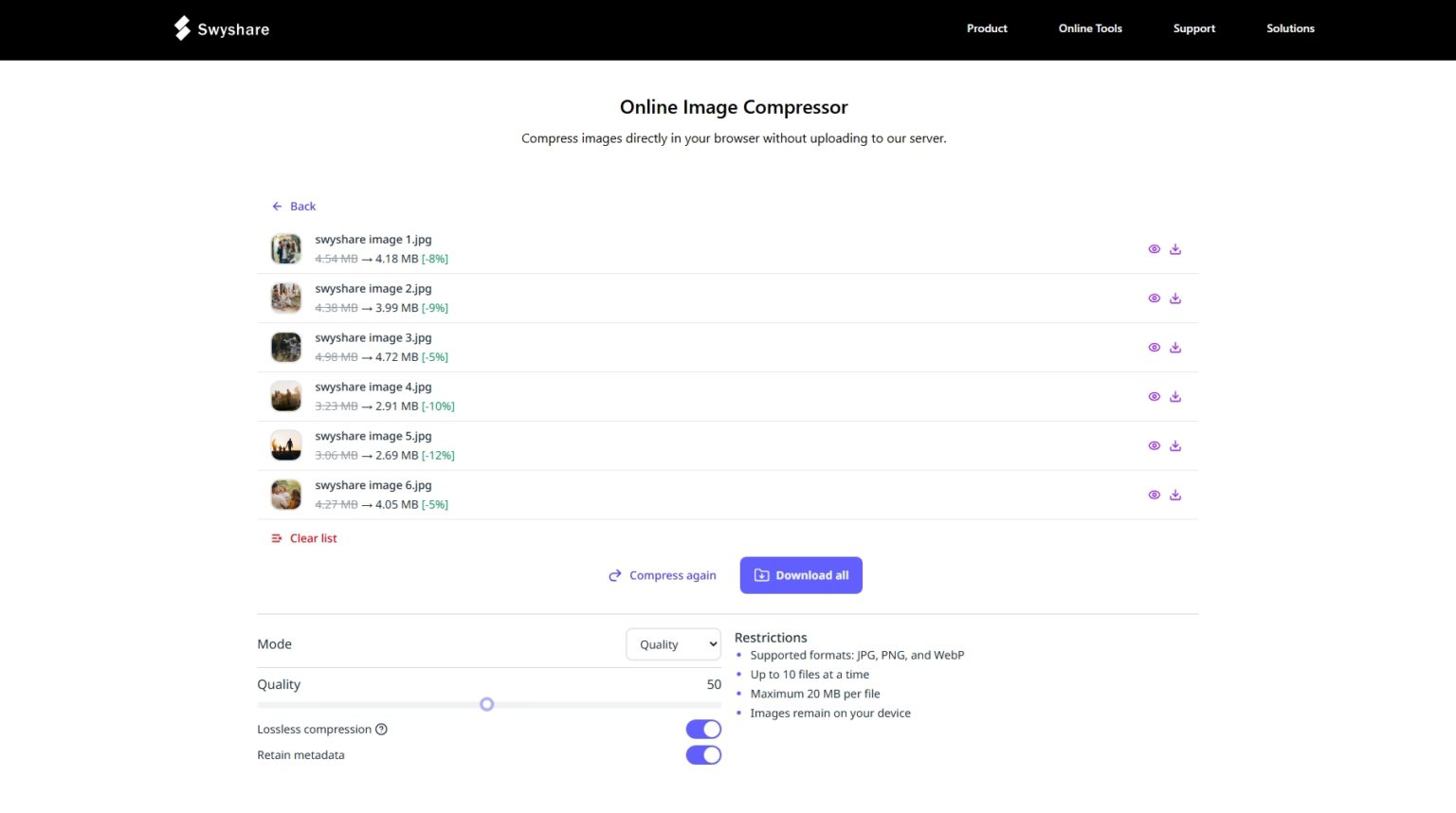The height and width of the screenshot is (813, 1456).
Task: Preview swyshare image 3.jpg
Action: pyautogui.click(x=1155, y=347)
